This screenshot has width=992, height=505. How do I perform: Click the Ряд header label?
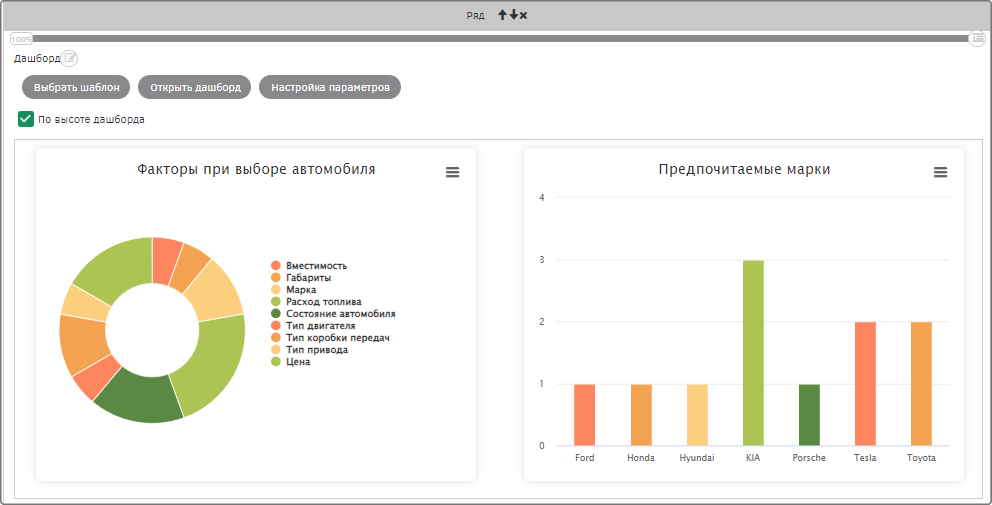[x=475, y=15]
